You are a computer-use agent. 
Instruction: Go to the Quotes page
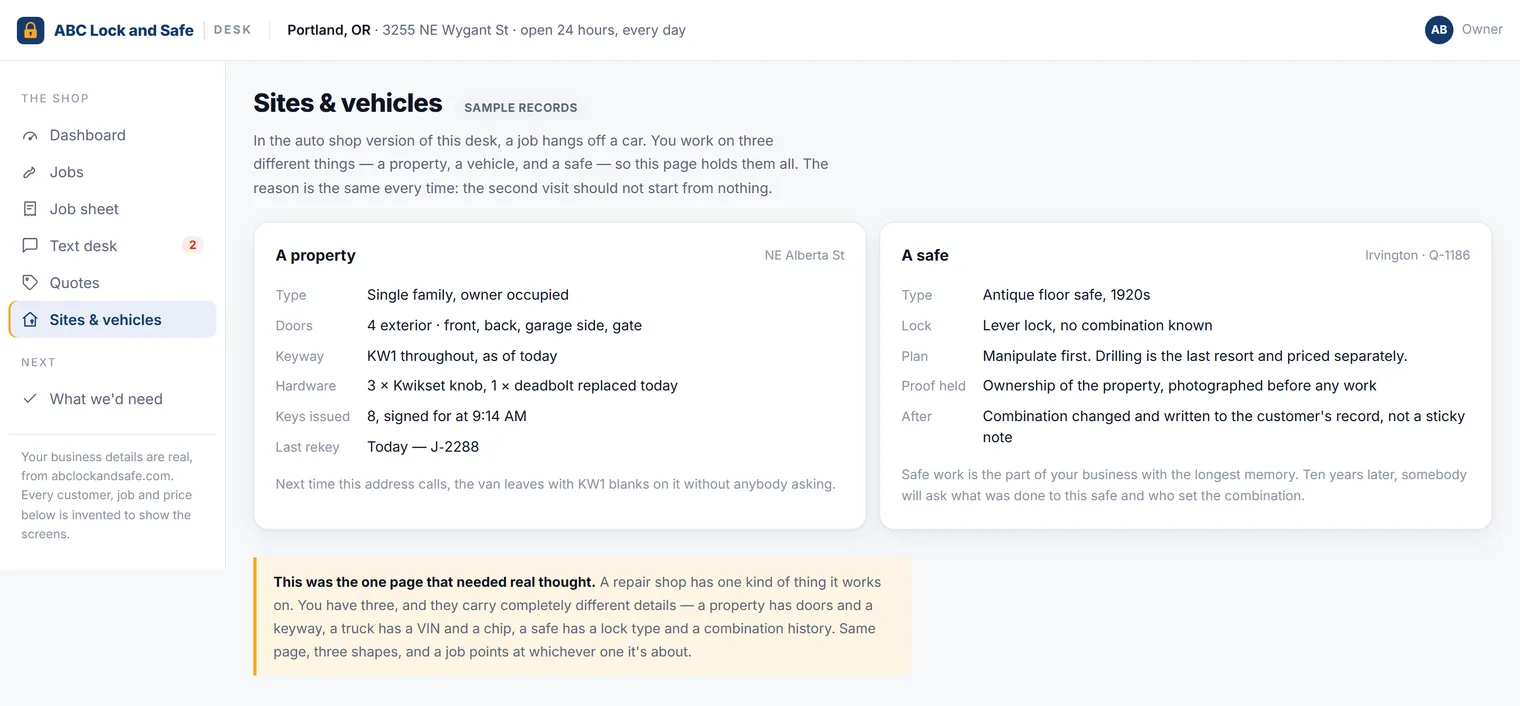point(112,283)
